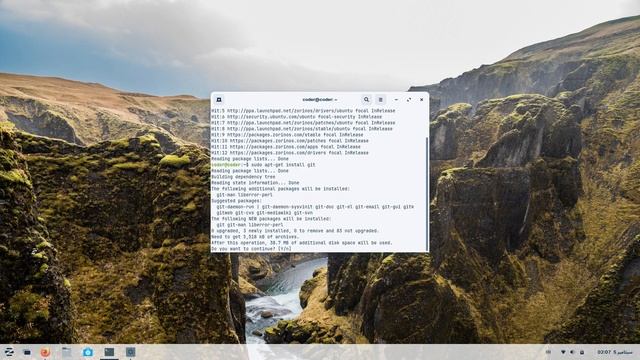The width and height of the screenshot is (640, 360).
Task: Click the 'Do you want to continue? [Y/n]' prompt
Action: tap(251, 249)
